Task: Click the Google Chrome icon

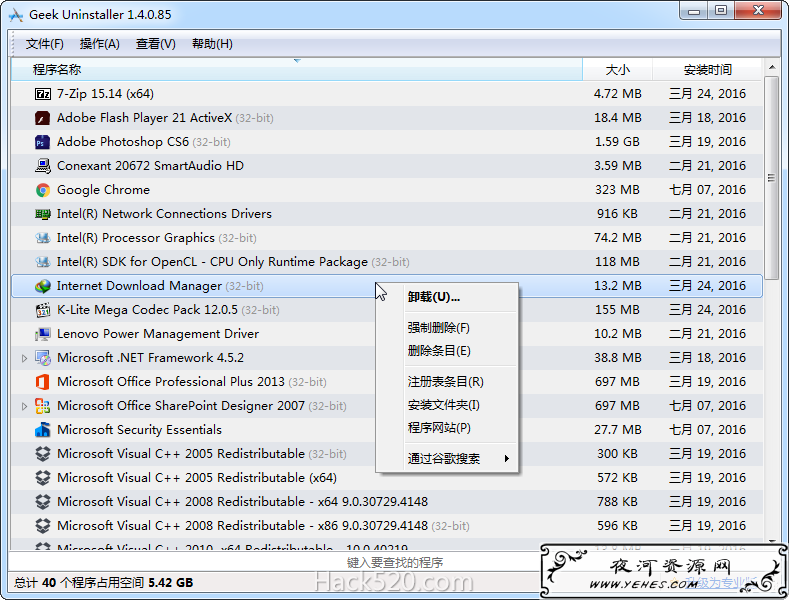Action: (43, 190)
